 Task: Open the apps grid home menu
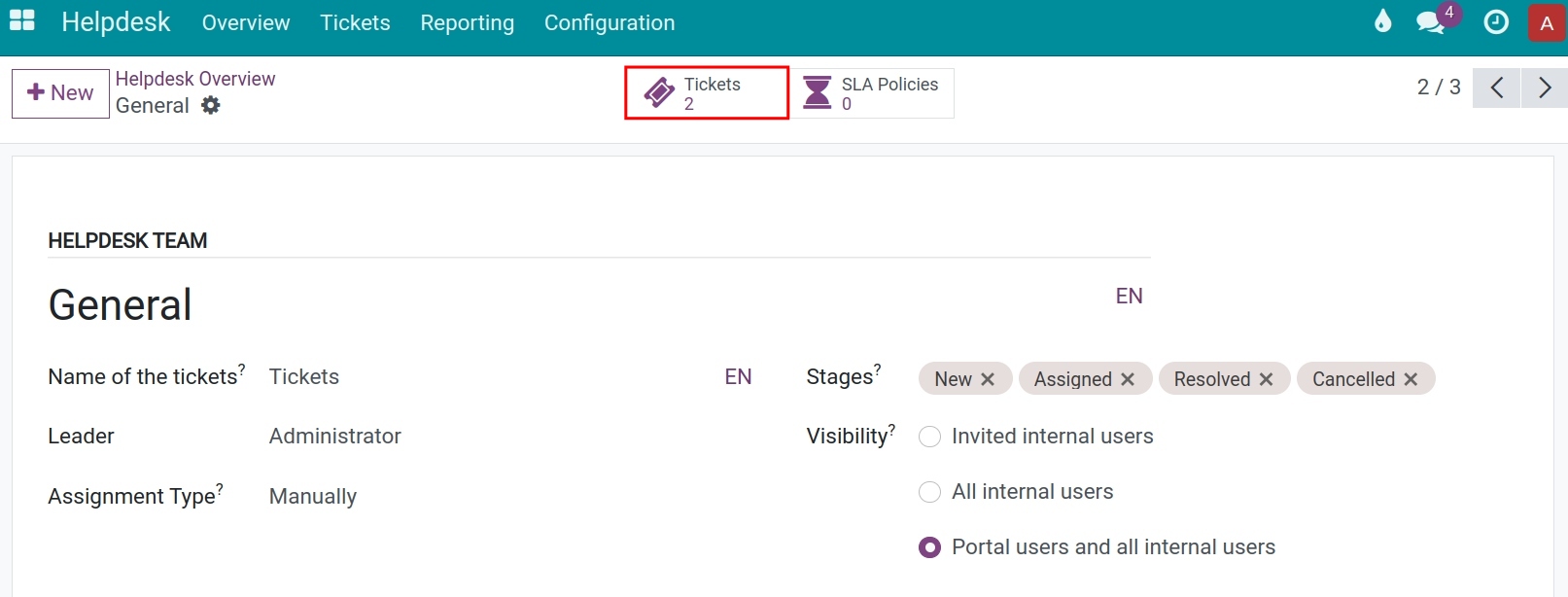(21, 20)
